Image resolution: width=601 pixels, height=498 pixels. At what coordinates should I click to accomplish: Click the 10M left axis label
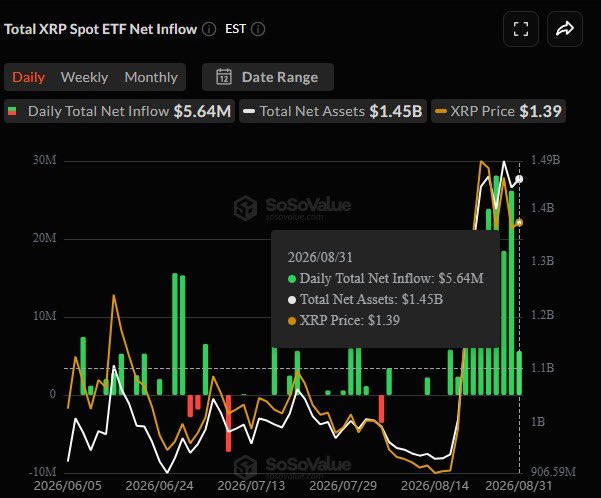click(x=44, y=316)
